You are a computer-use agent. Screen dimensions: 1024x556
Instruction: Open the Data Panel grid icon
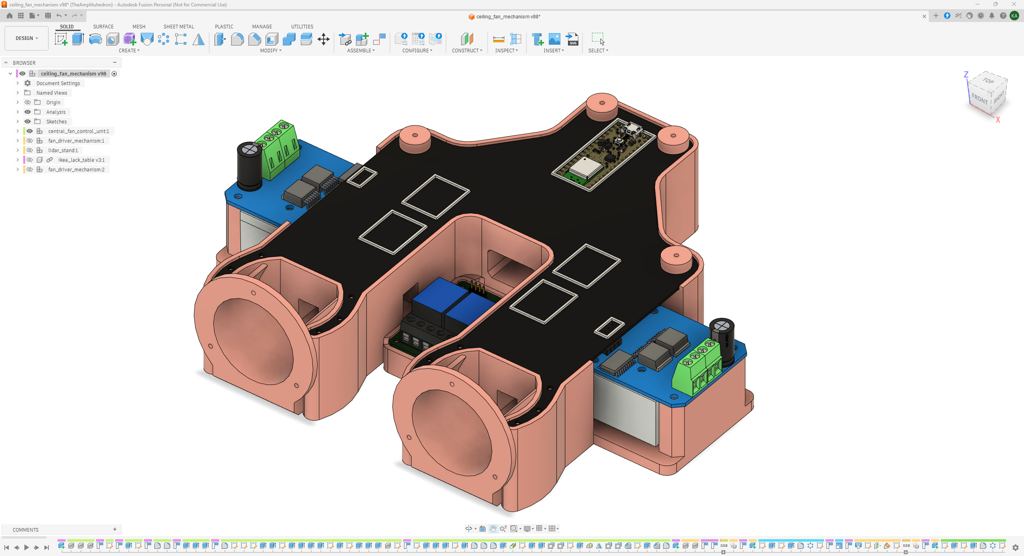[x=21, y=16]
